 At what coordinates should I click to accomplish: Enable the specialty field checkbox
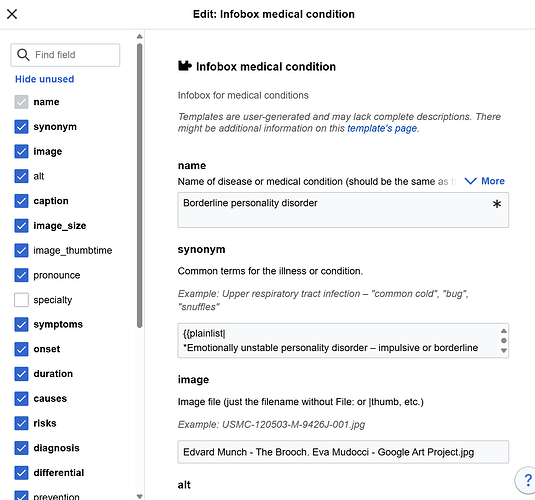click(21, 300)
